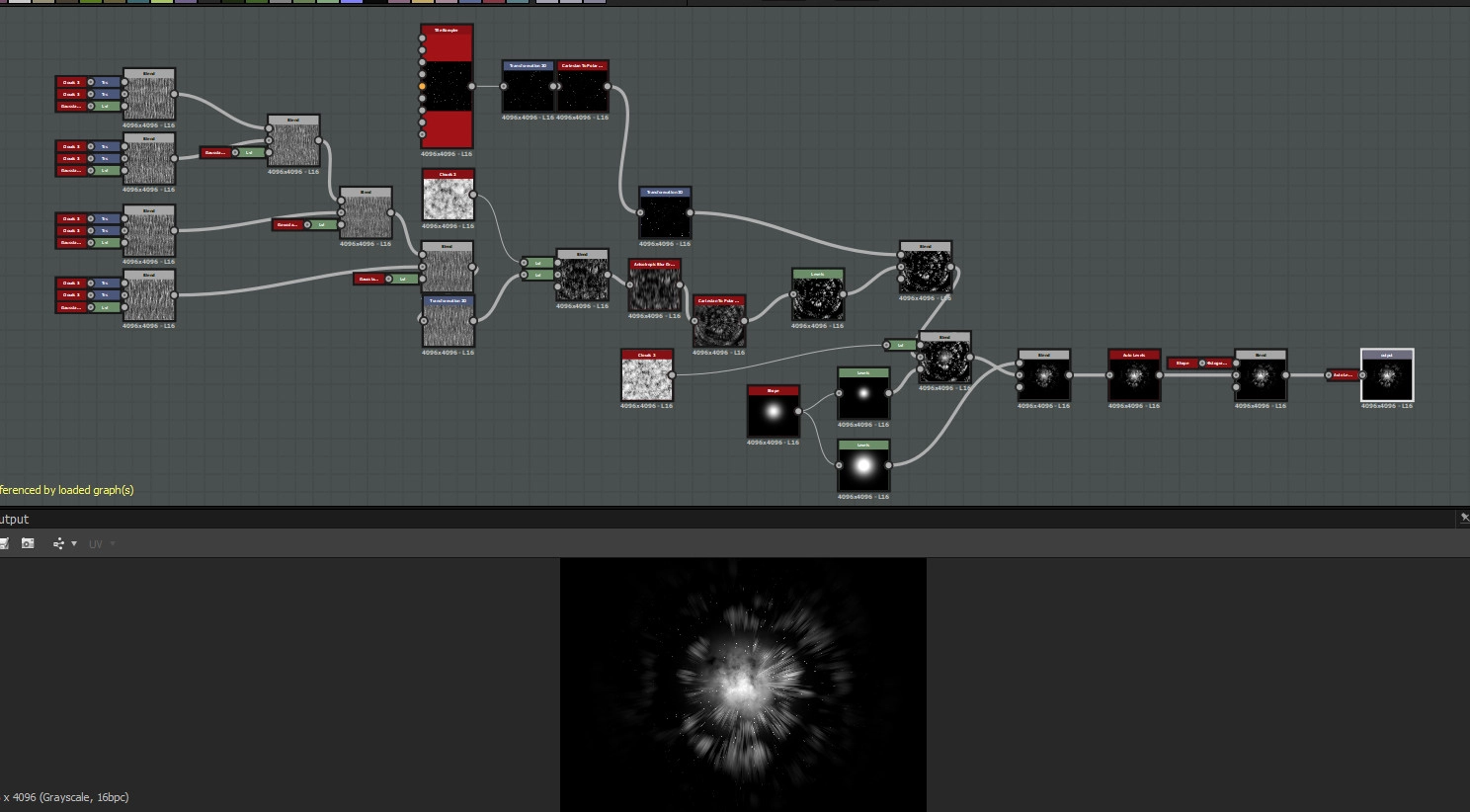The width and height of the screenshot is (1470, 812).
Task: Select the Shape node with soft glow
Action: [774, 412]
